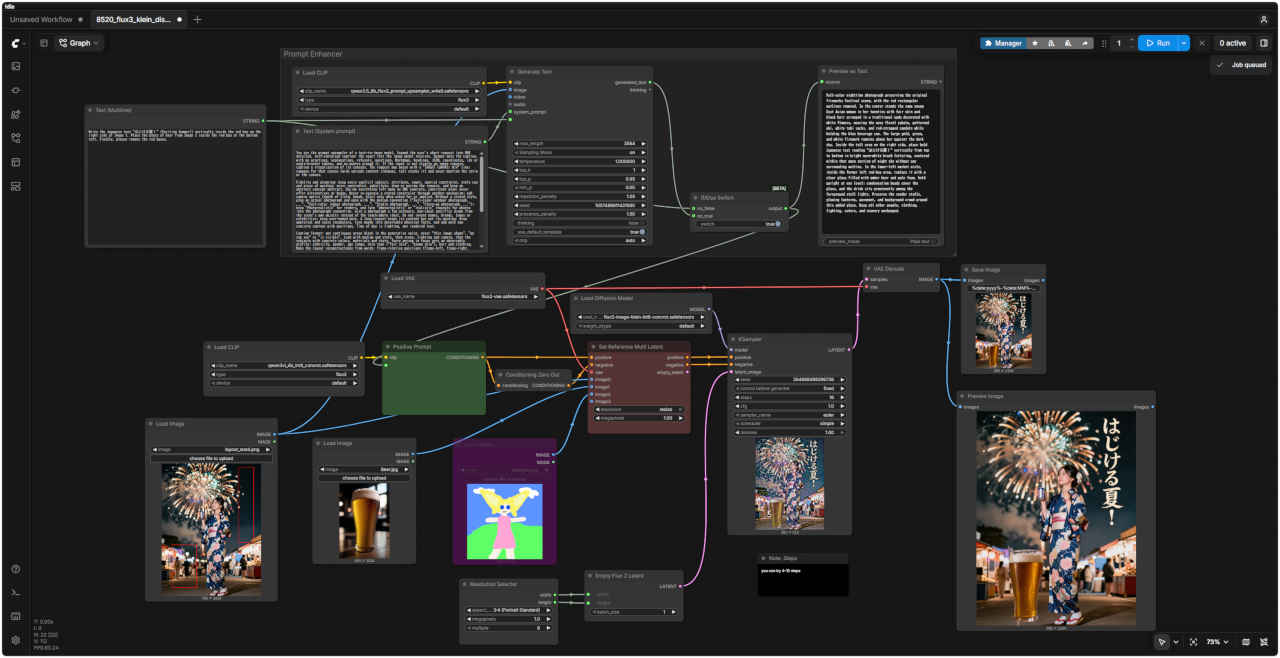Click the Job queued notification
1280x658 pixels.
pos(1239,65)
